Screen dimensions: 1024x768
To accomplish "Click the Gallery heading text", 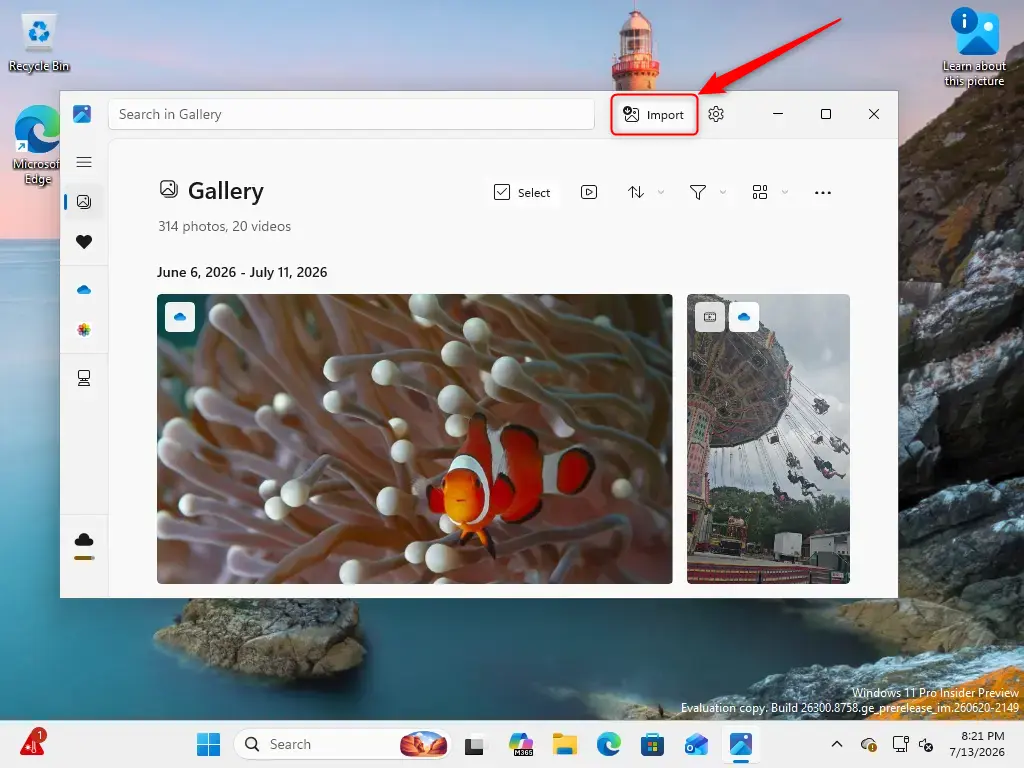I will pyautogui.click(x=226, y=191).
